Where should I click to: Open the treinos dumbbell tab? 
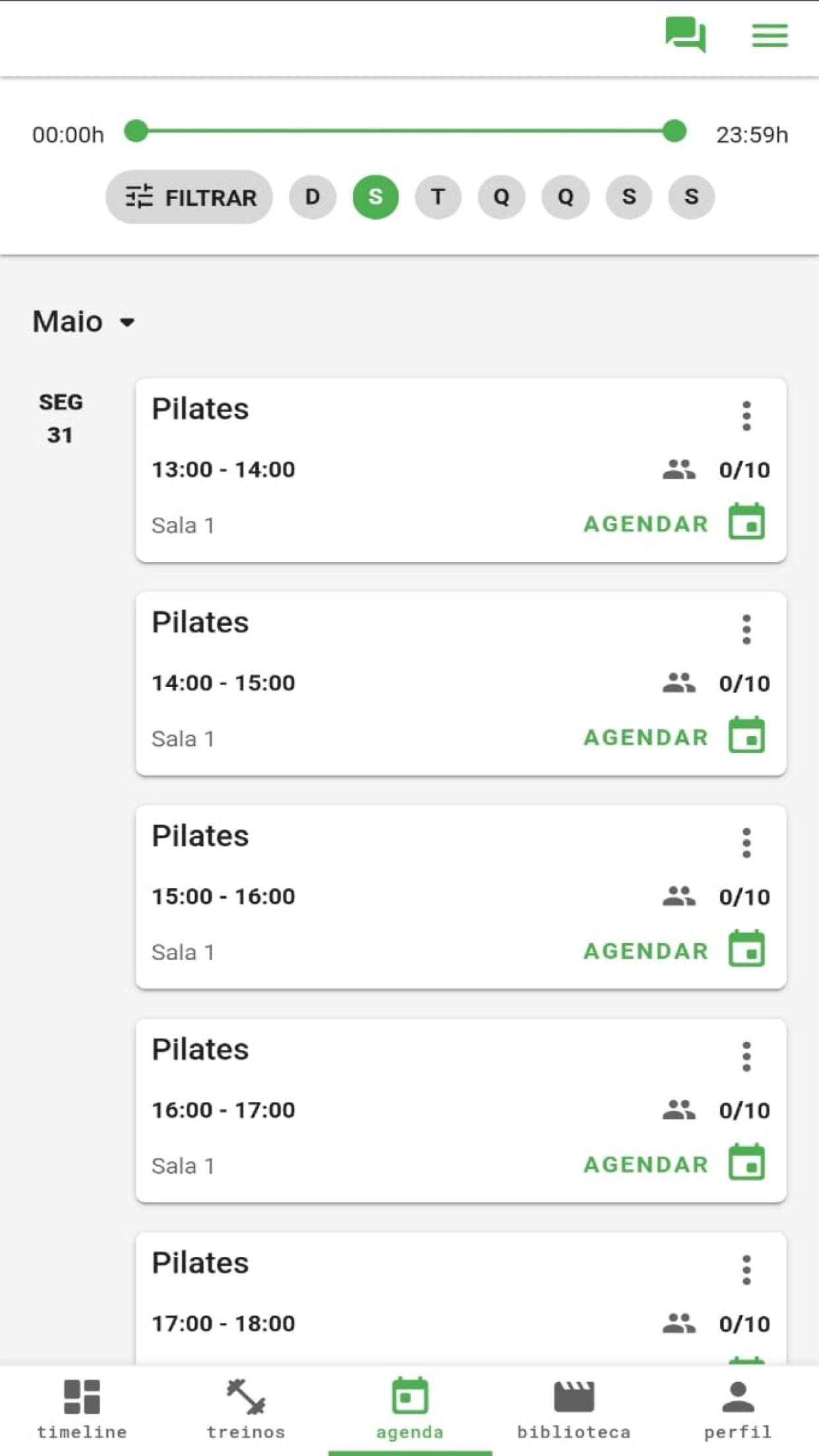coord(246,1410)
